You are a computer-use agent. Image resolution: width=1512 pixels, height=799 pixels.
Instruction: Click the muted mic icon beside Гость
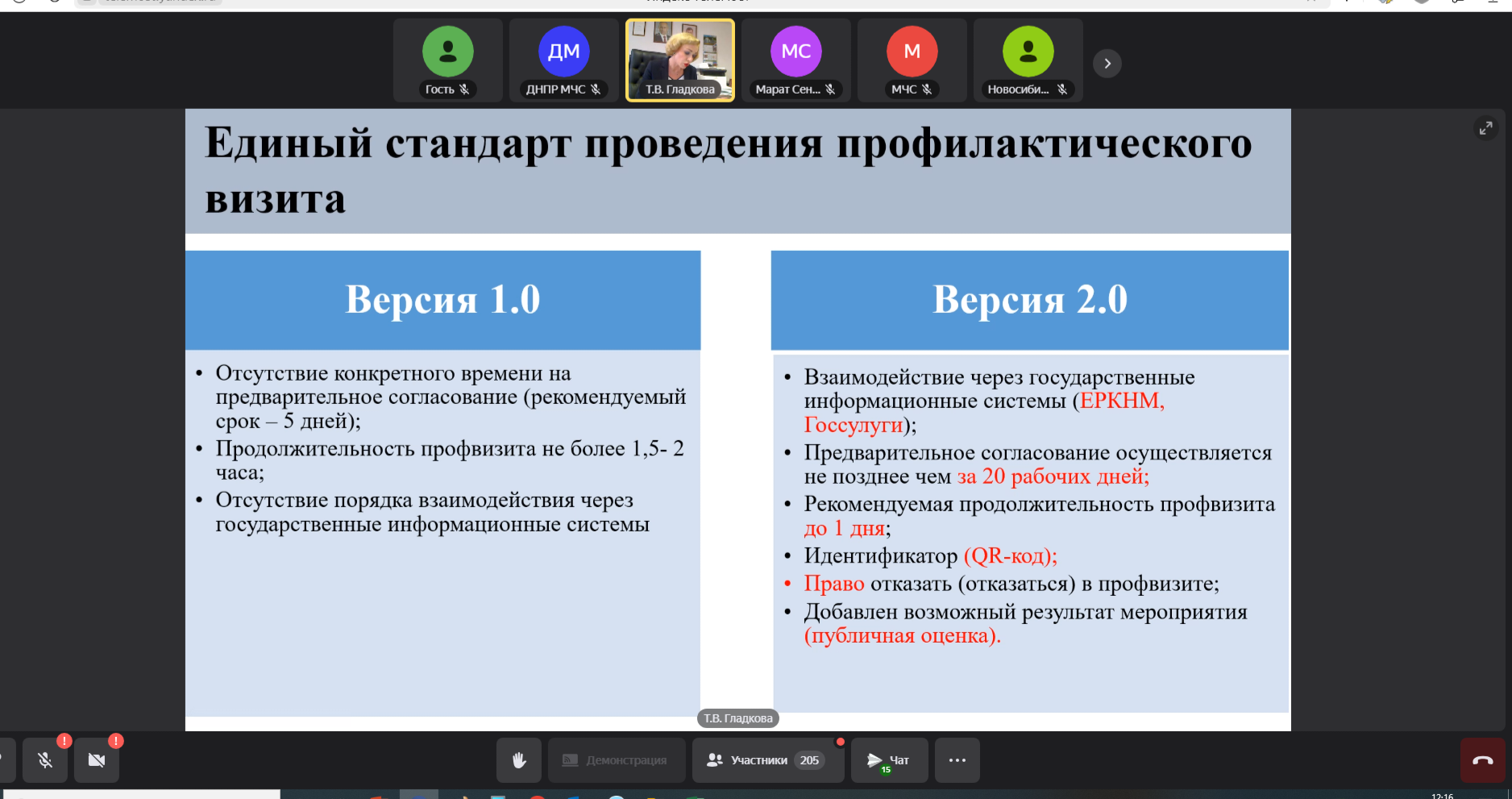coord(464,89)
